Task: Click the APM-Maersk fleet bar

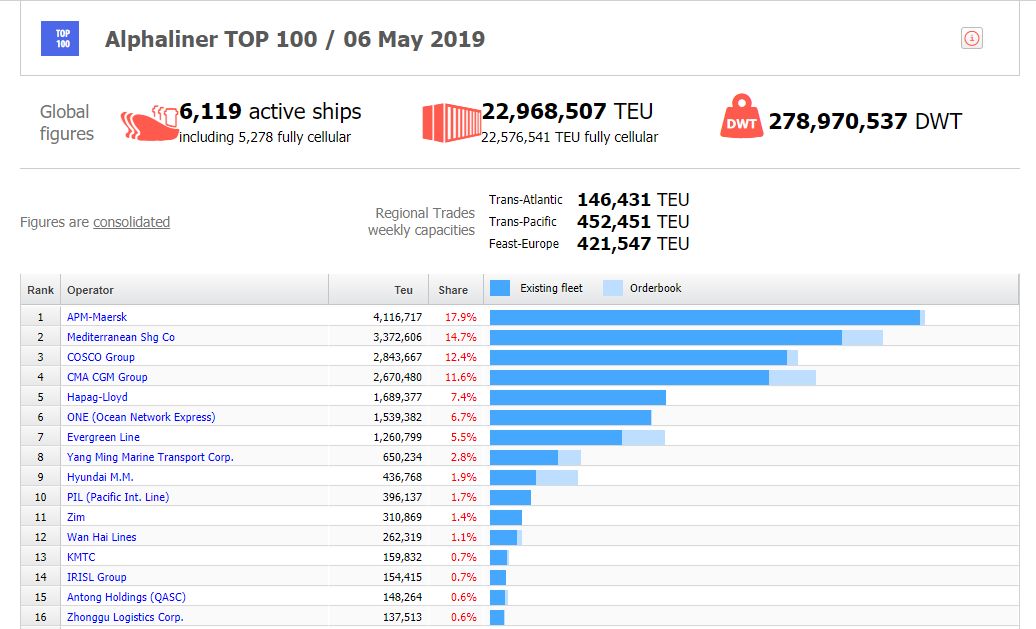Action: tap(704, 317)
